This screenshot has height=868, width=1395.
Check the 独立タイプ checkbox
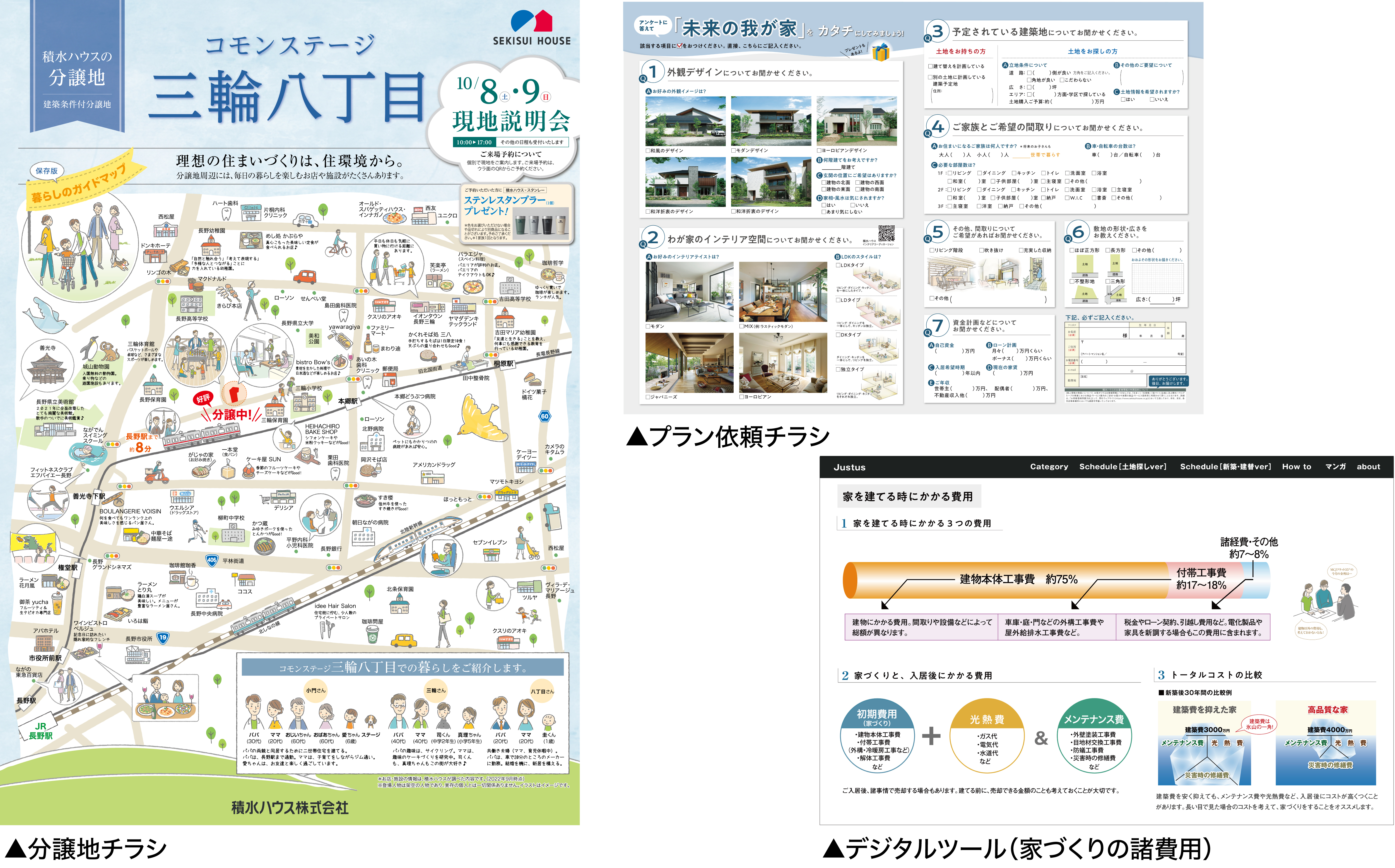838,369
